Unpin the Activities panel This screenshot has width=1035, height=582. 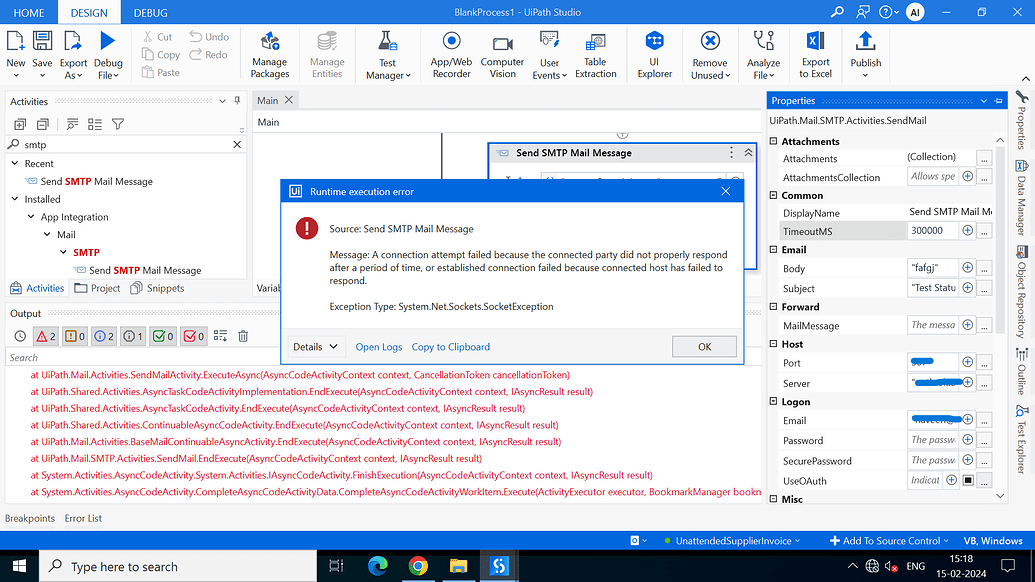[x=237, y=101]
